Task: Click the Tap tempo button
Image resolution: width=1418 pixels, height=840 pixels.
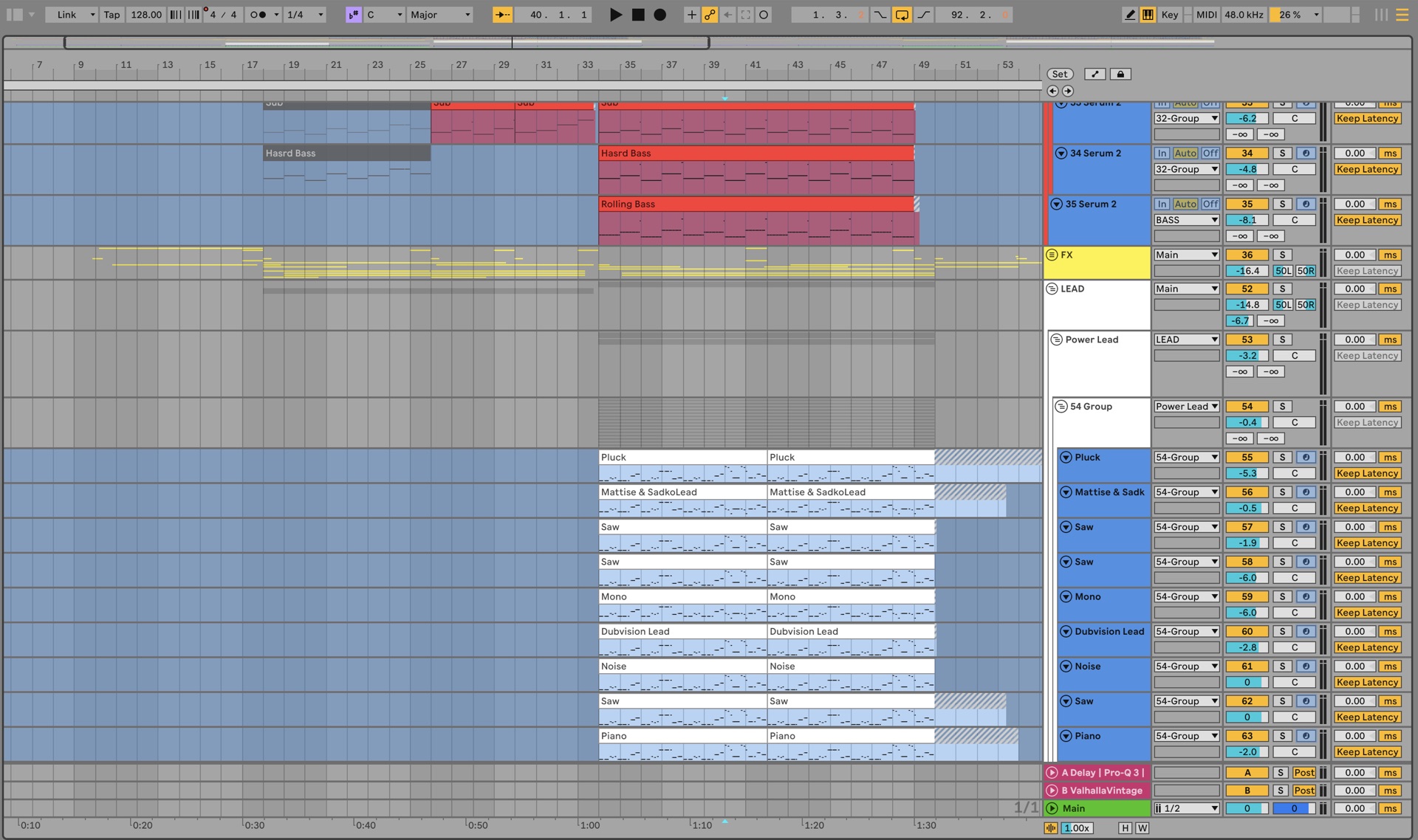Action: [112, 15]
